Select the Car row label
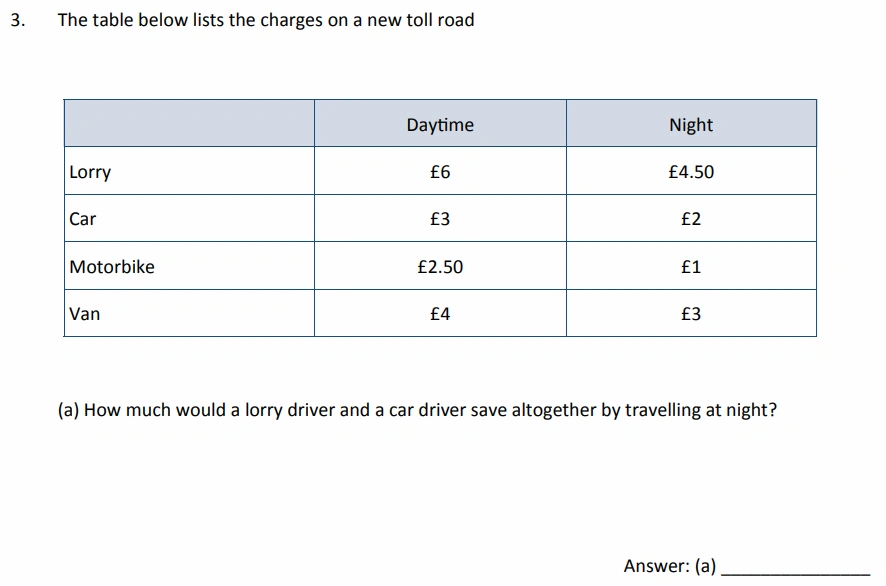The height and width of the screenshot is (586, 886). coord(82,219)
